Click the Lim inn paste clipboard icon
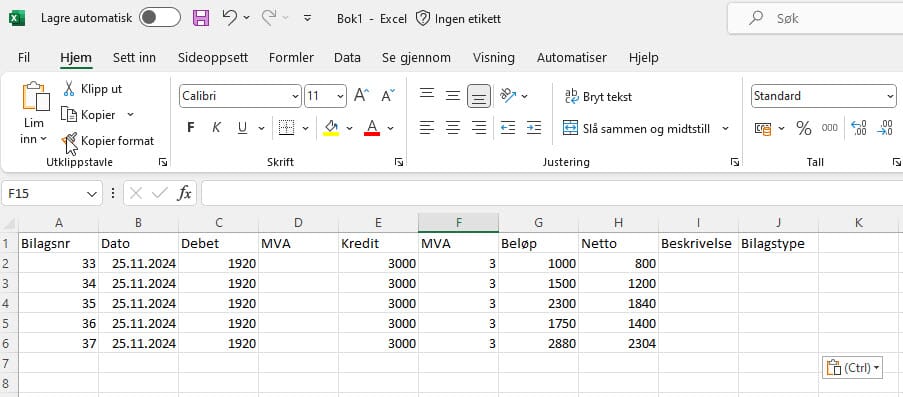The height and width of the screenshot is (397, 903). tap(36, 96)
